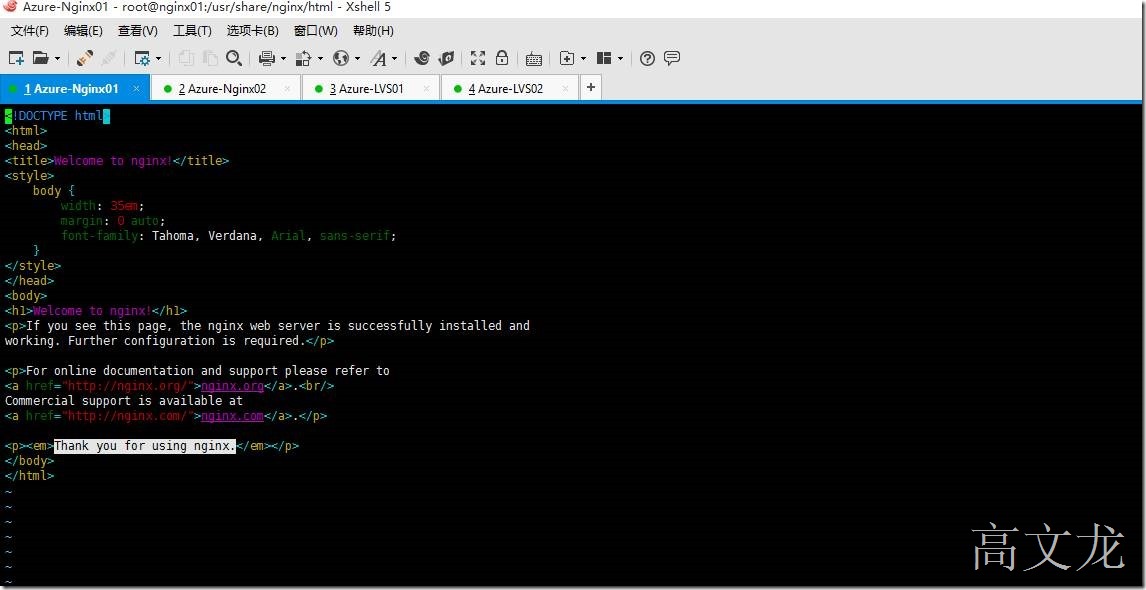1146x590 pixels.
Task: Click the Reconnect toolbar icon
Action: (85, 58)
